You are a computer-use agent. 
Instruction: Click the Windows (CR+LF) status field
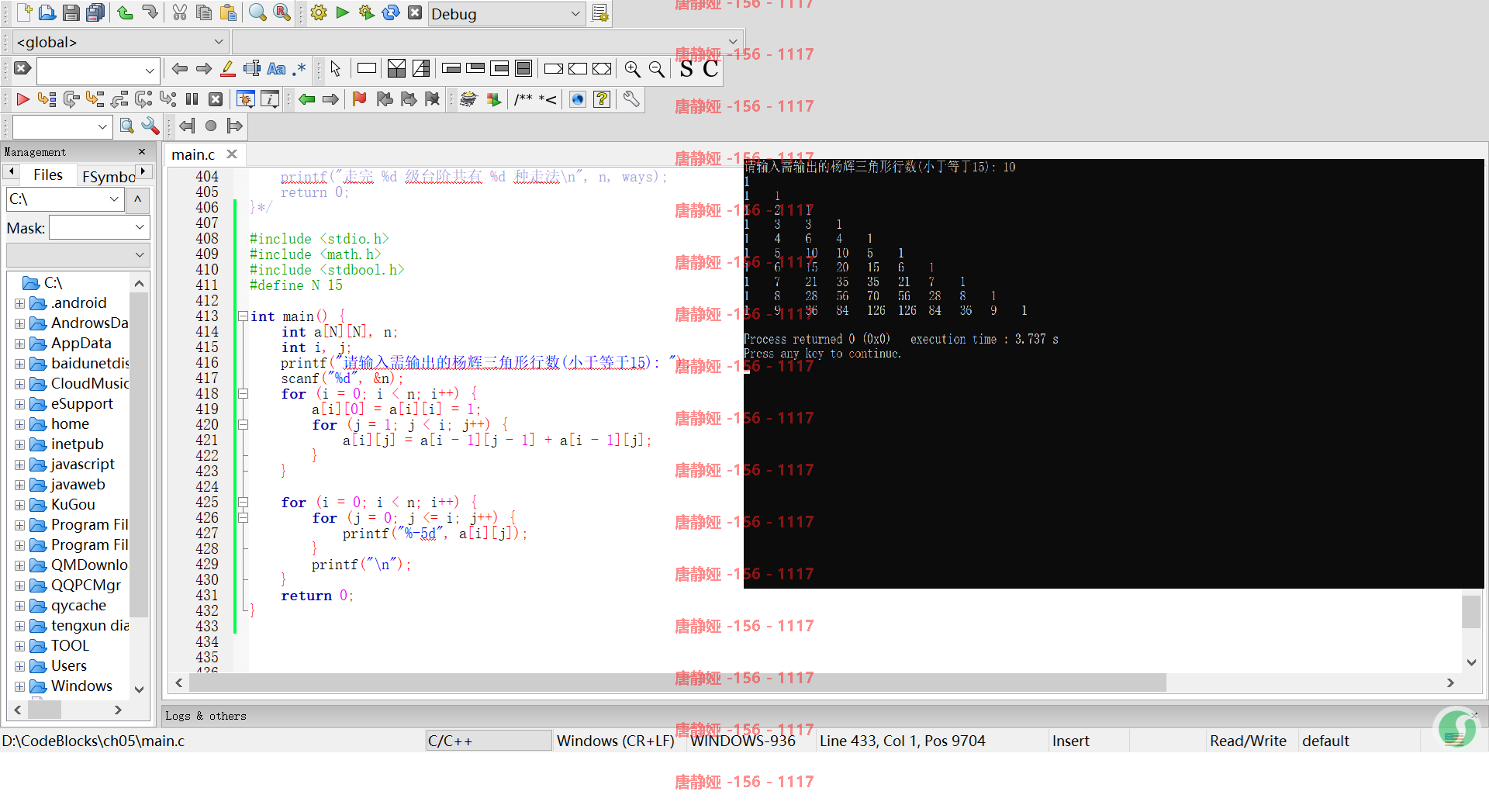coord(616,741)
